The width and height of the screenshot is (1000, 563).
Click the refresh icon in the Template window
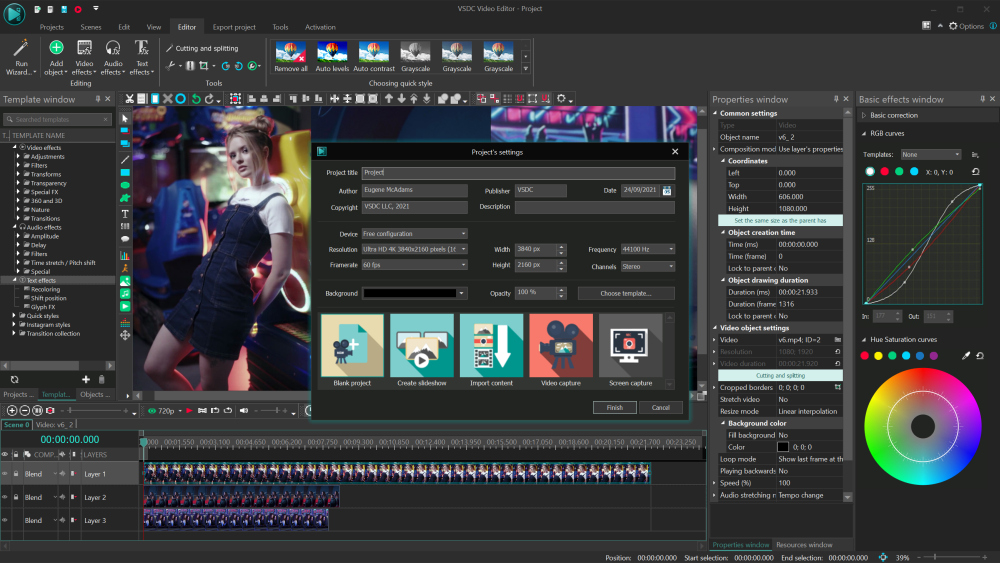coord(15,379)
